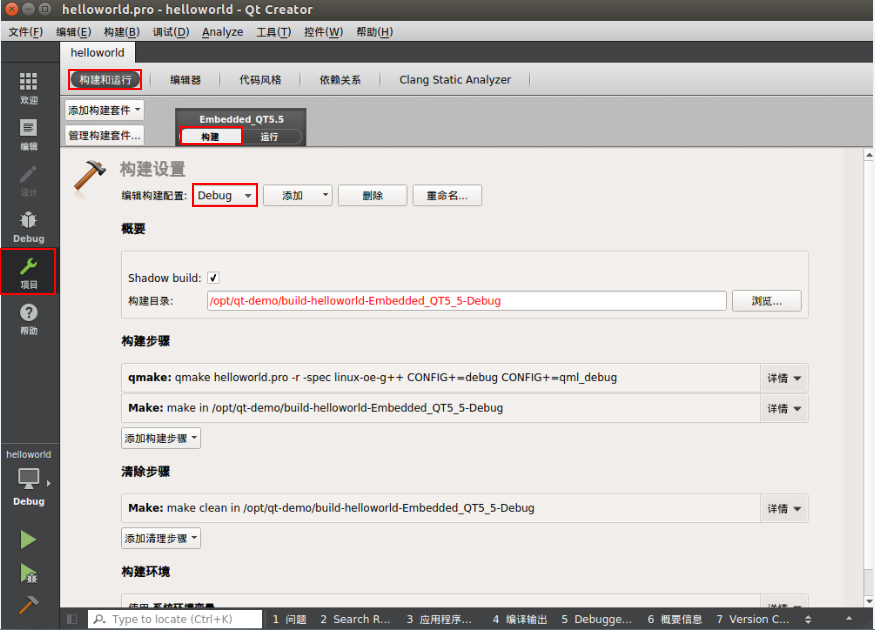Run the helloworld project with green play icon
The height and width of the screenshot is (630, 875).
click(28, 539)
